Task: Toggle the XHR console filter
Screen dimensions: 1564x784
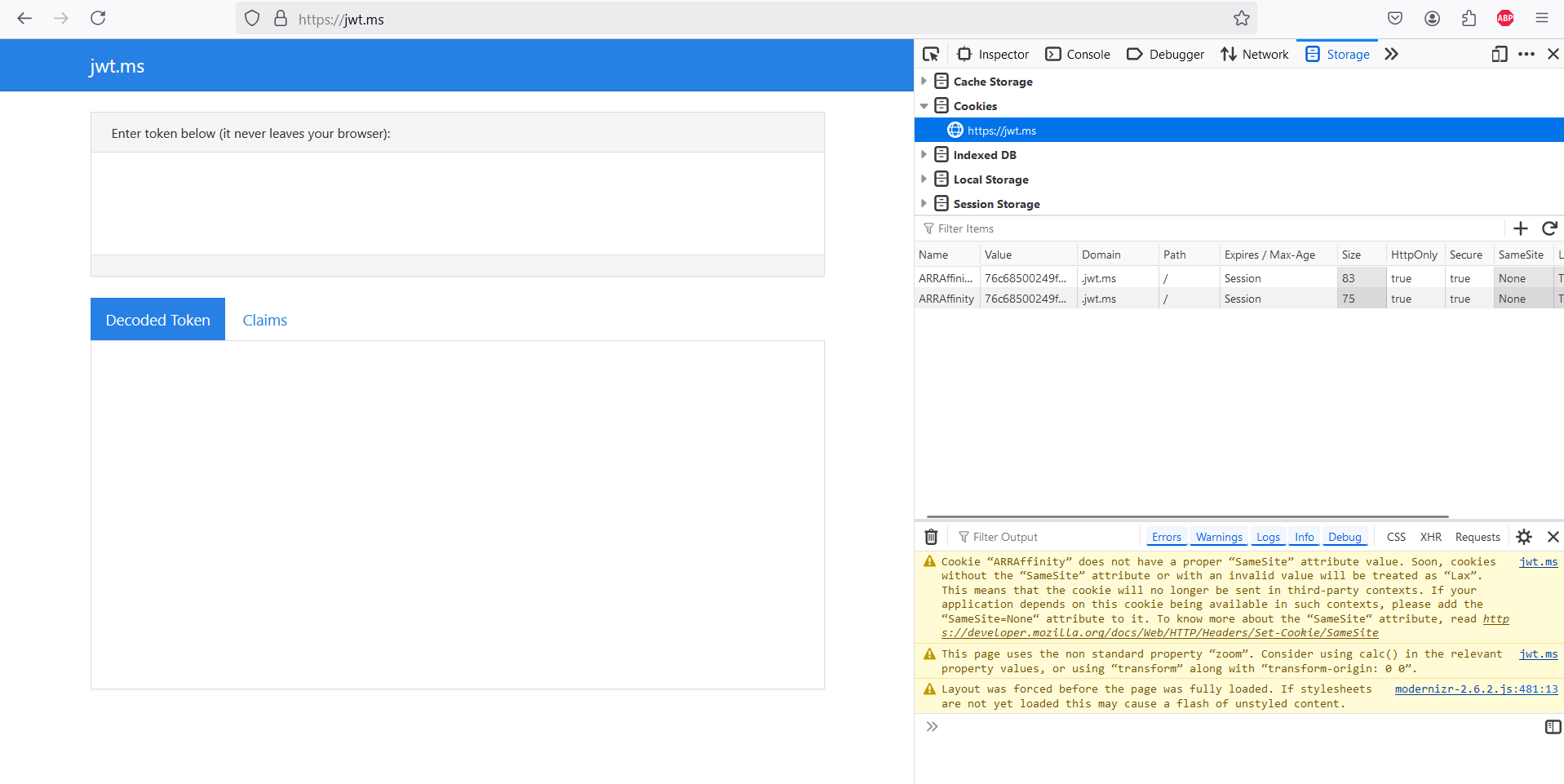Action: pyautogui.click(x=1431, y=537)
